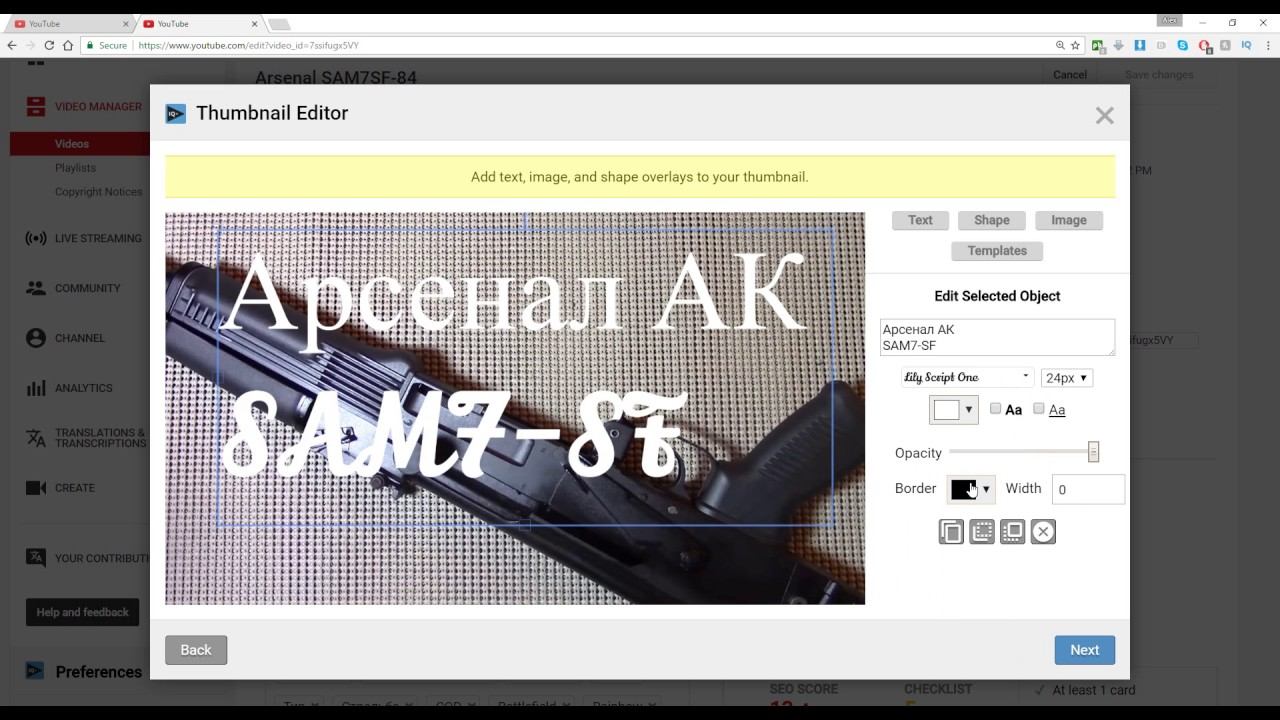Click the thumbnail preview canvas
Screen dimensions: 1280x720
coord(515,408)
